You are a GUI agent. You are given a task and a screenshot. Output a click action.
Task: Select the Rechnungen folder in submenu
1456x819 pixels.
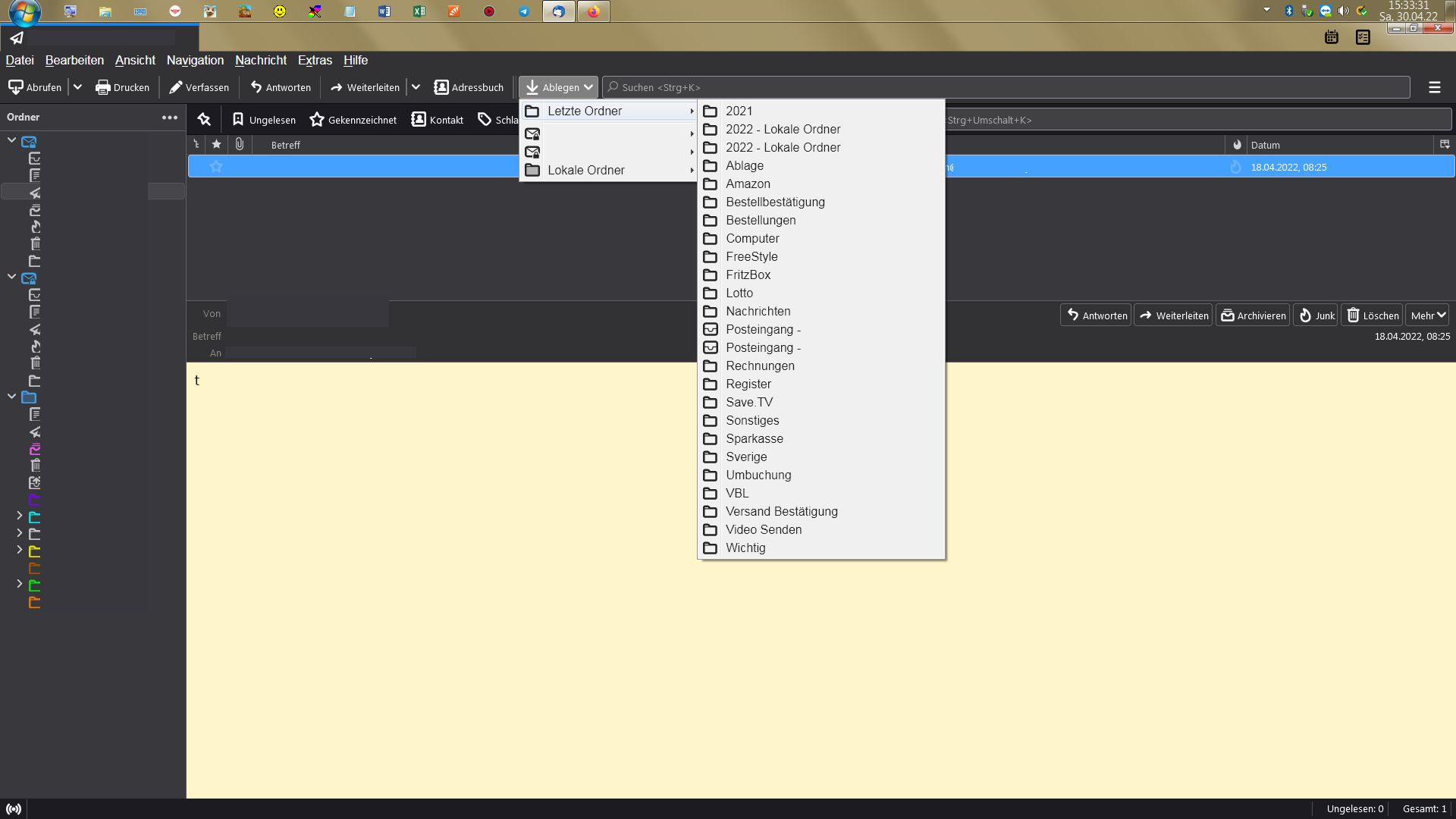[760, 366]
